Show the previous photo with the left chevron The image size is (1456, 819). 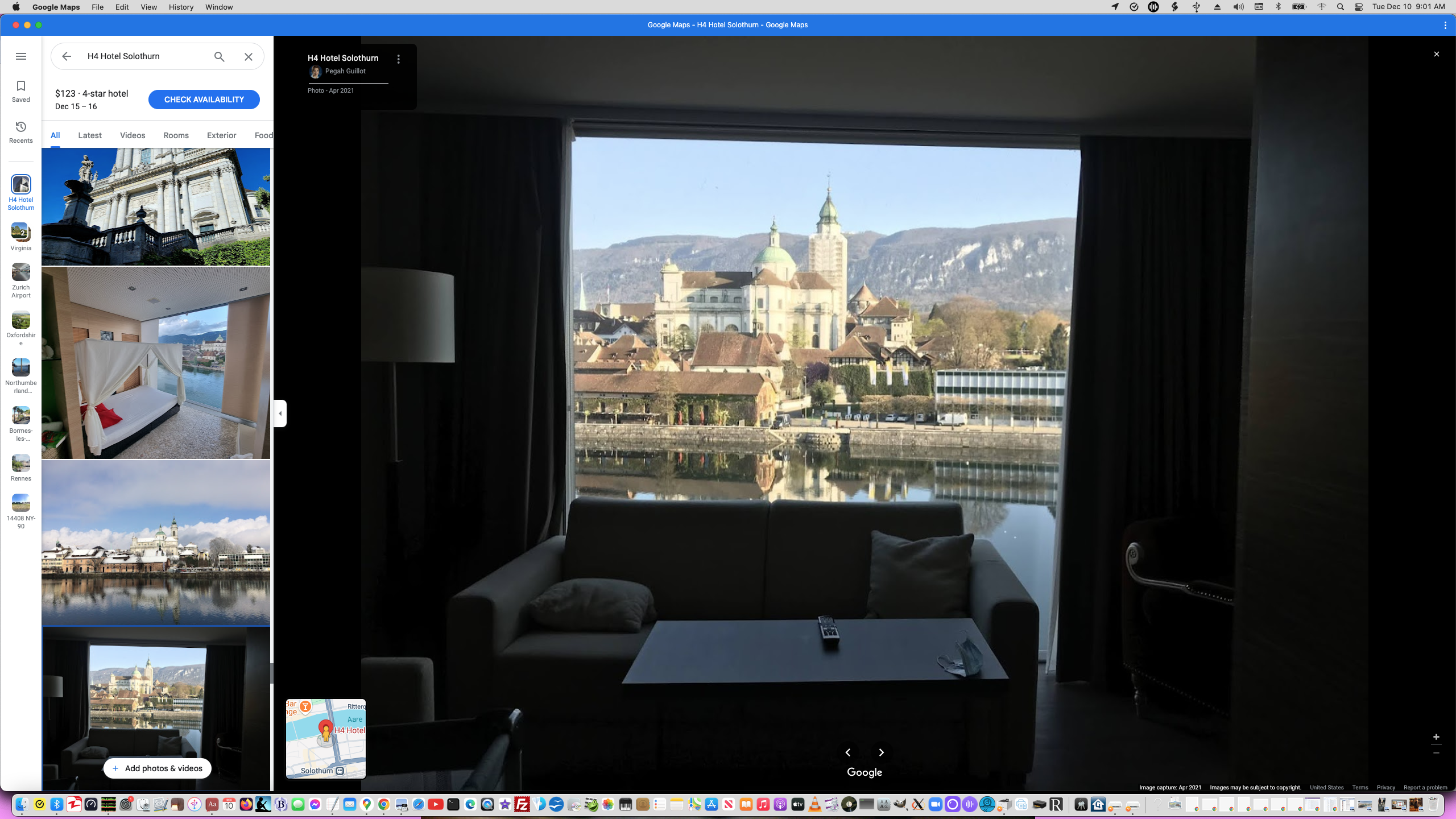(848, 752)
